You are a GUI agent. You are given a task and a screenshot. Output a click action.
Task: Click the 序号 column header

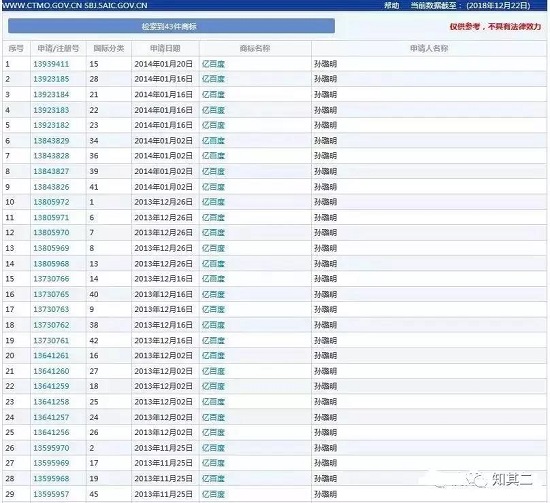pos(16,48)
